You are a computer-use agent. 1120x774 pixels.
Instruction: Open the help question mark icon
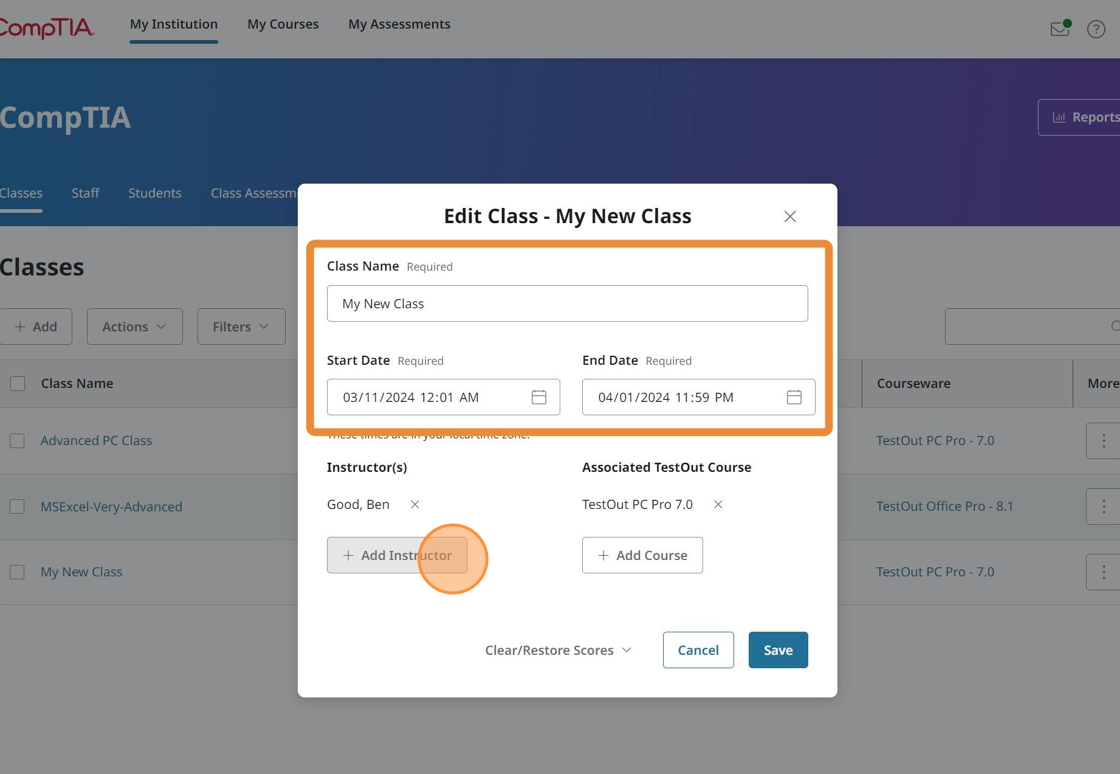[x=1096, y=29]
